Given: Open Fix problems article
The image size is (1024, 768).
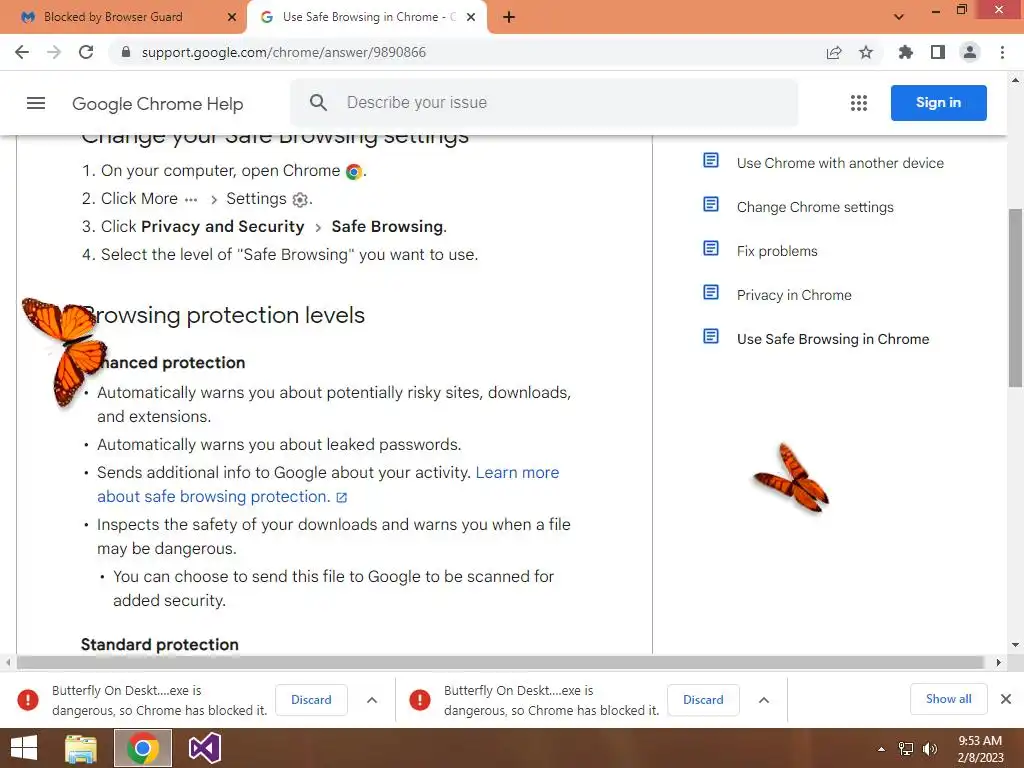Looking at the screenshot, I should (x=777, y=251).
